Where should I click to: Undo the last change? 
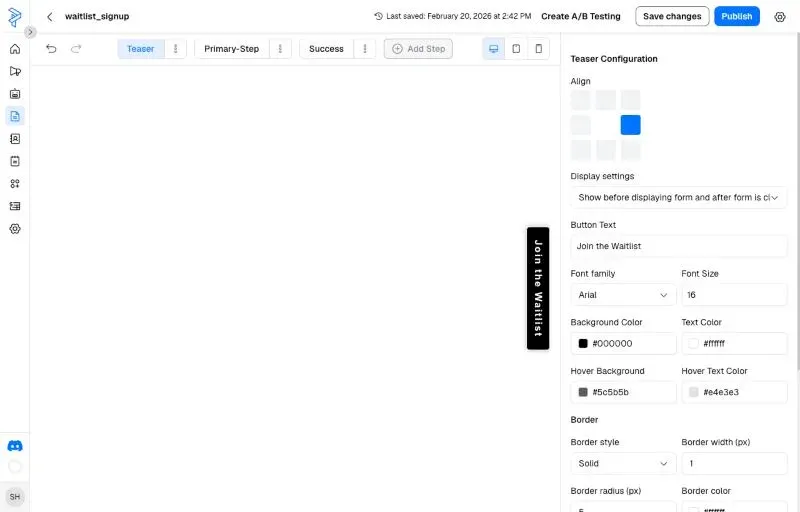pyautogui.click(x=51, y=48)
